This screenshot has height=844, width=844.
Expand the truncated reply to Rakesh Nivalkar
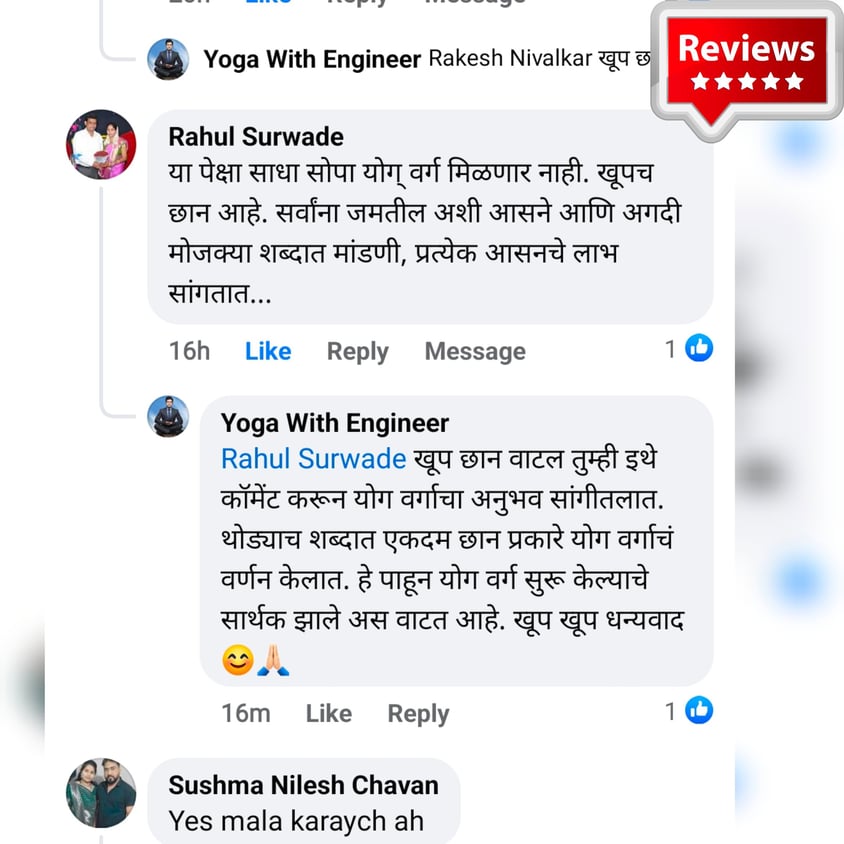(538, 58)
